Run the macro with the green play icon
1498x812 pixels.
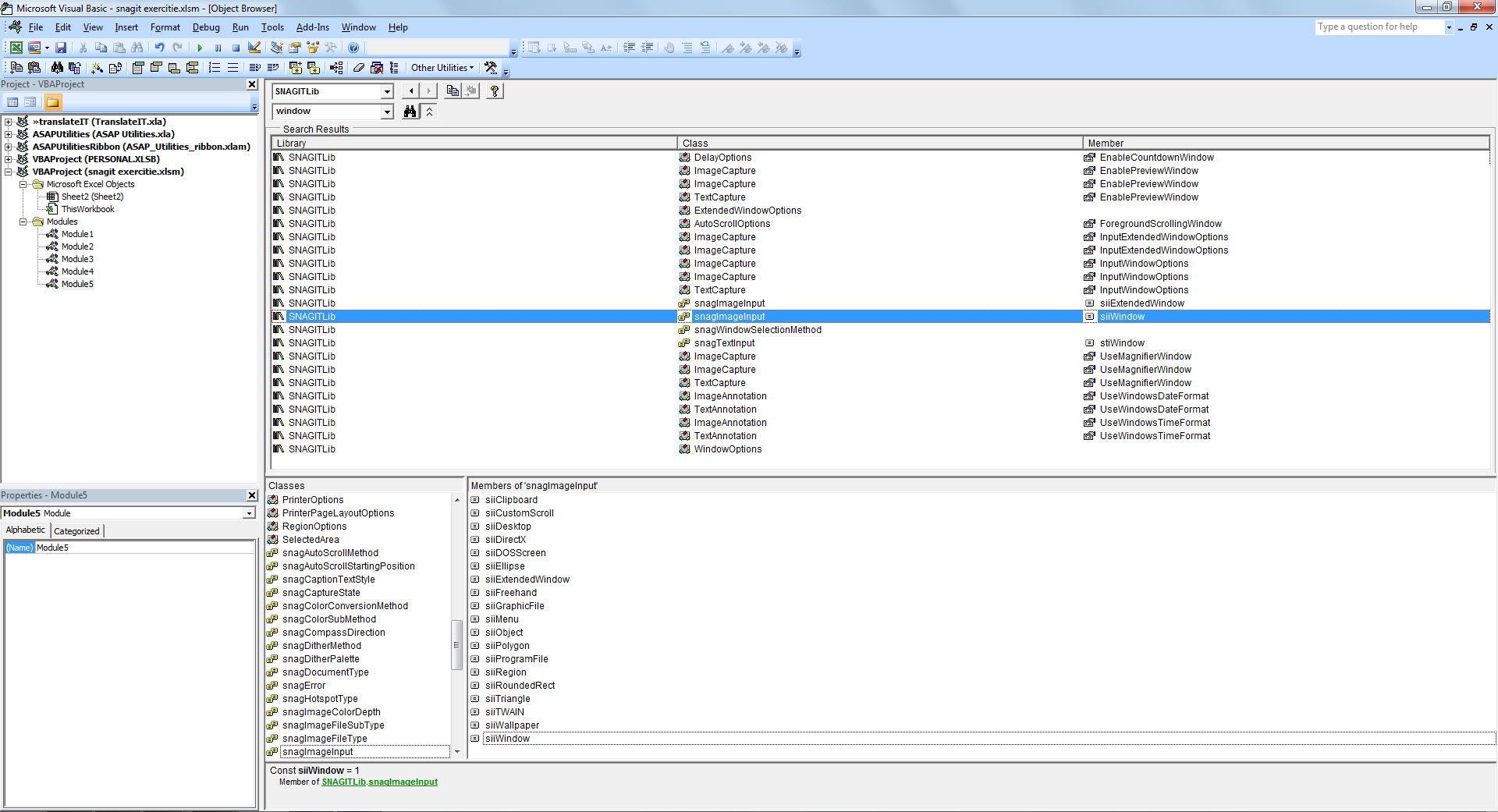[200, 48]
